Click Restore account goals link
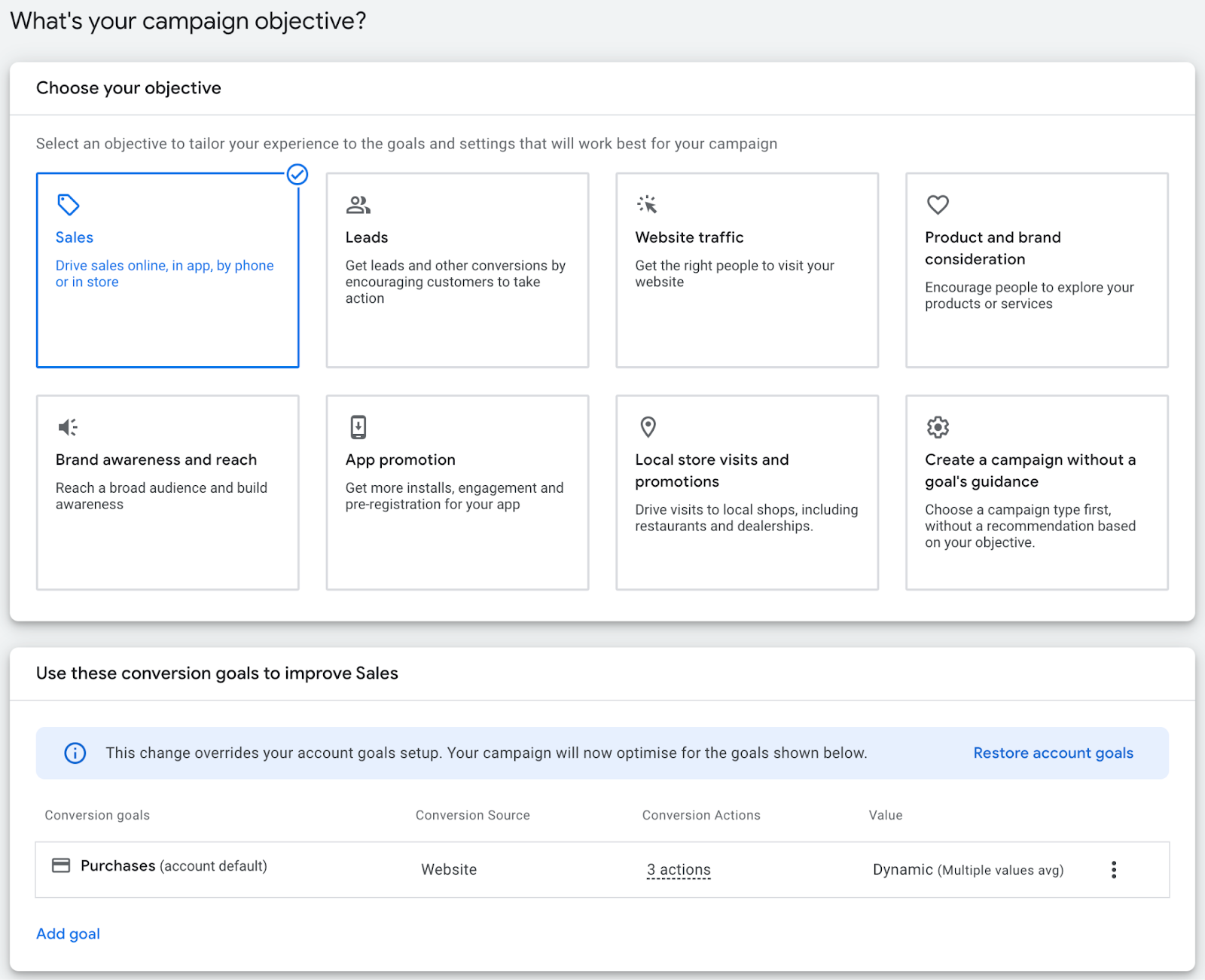The width and height of the screenshot is (1205, 980). tap(1053, 753)
